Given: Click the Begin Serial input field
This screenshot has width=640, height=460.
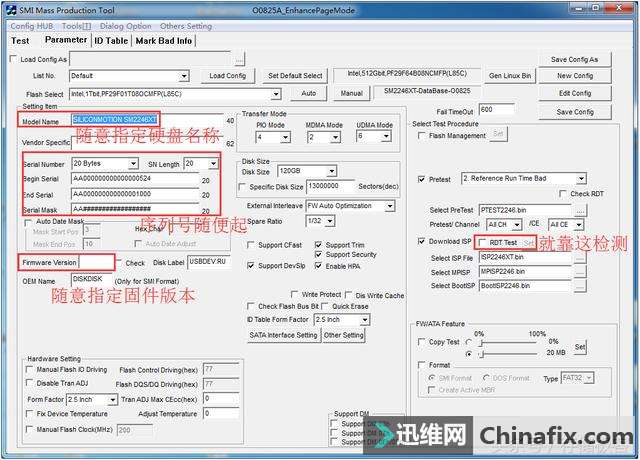Looking at the screenshot, I should pos(135,179).
